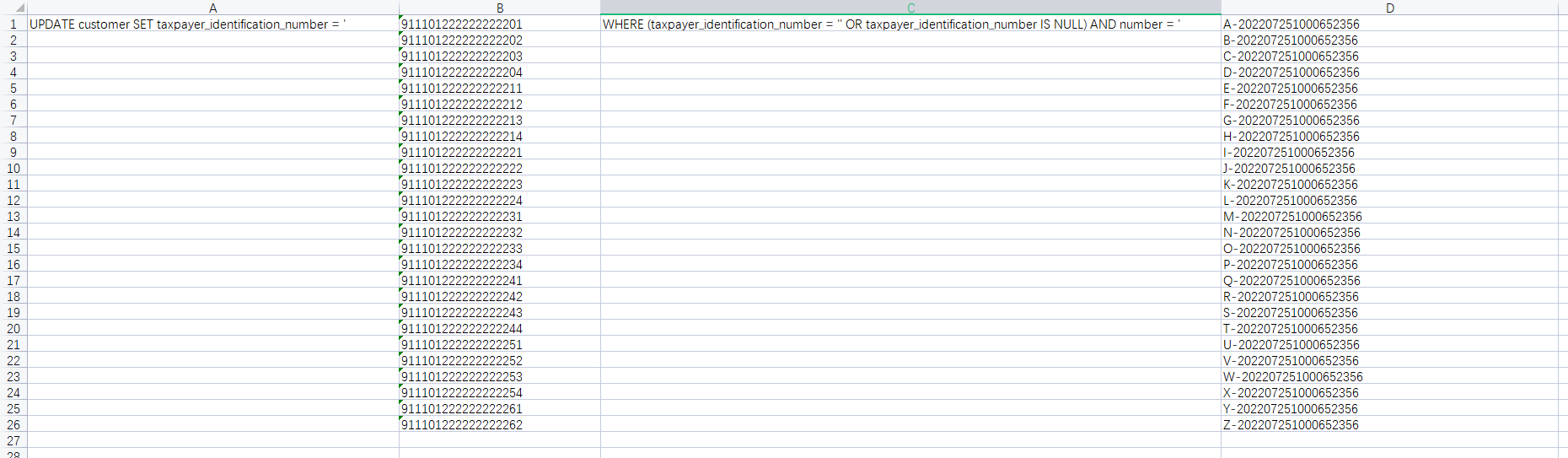Screen dimensions: 1568x458
Task: Select cell 911101222222222221
Action: pos(500,152)
